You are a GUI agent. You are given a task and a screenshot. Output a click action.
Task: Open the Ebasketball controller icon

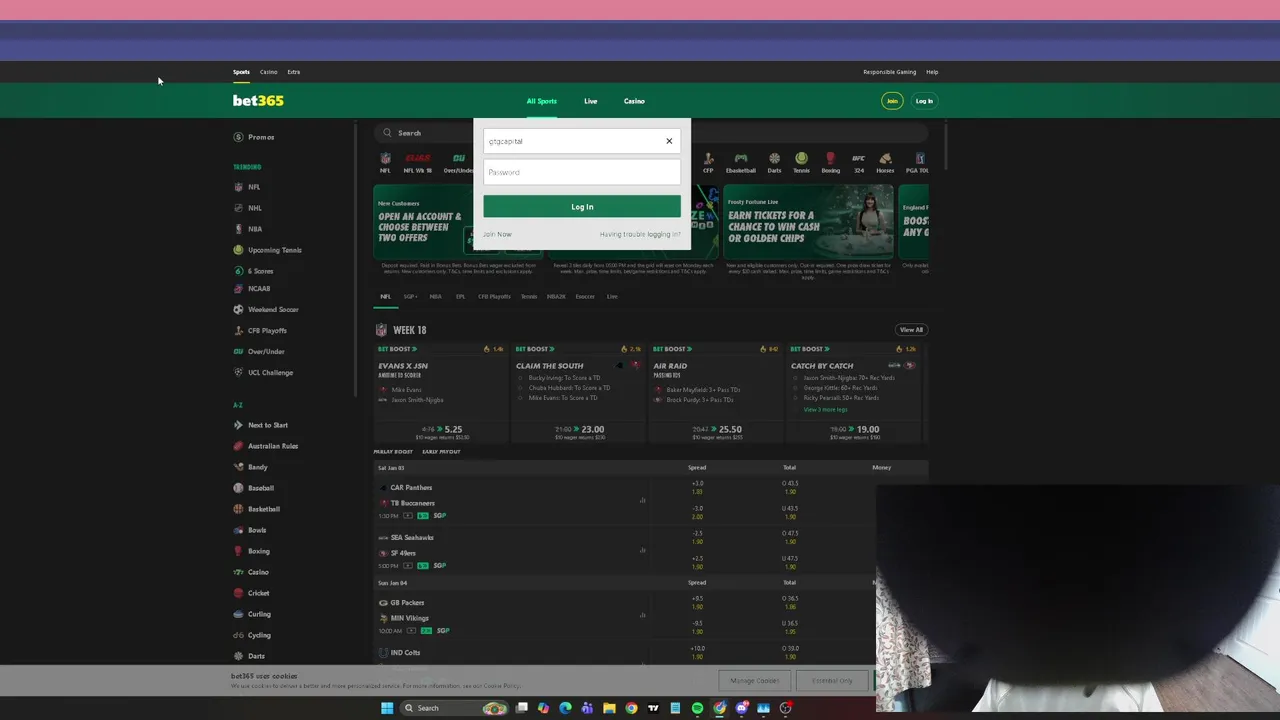741,162
